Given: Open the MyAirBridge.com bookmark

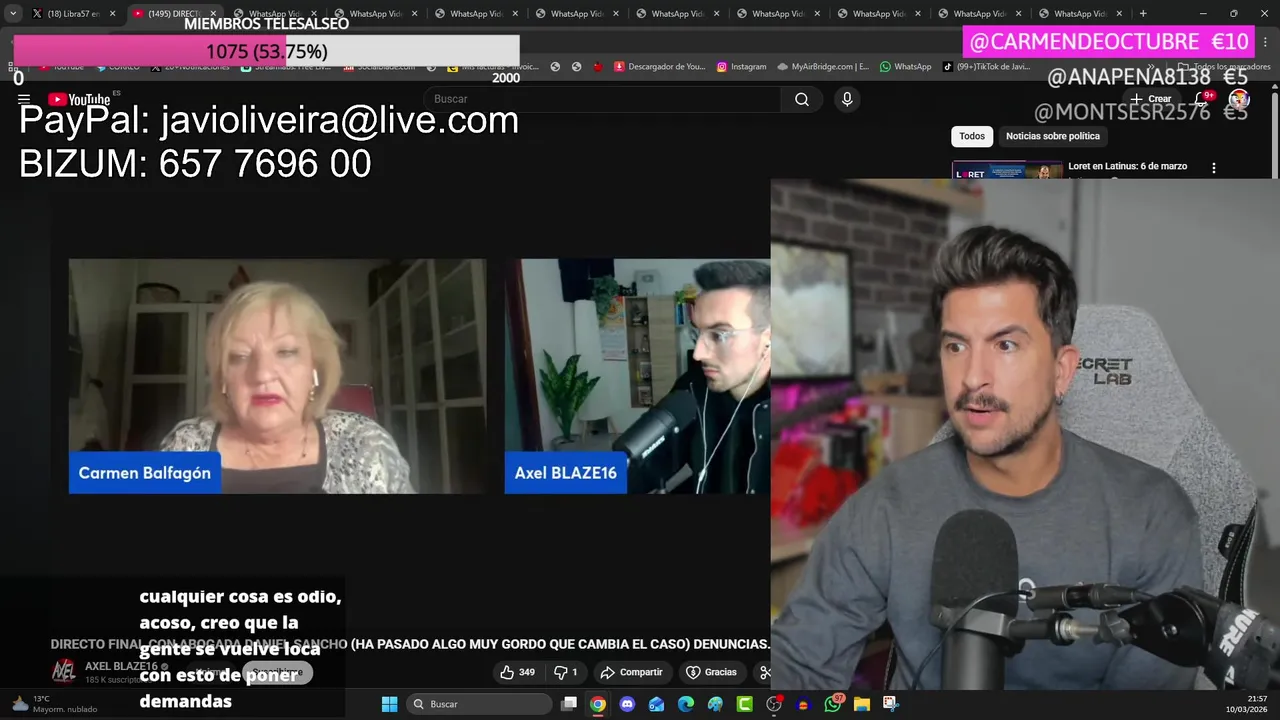Looking at the screenshot, I should click(823, 67).
